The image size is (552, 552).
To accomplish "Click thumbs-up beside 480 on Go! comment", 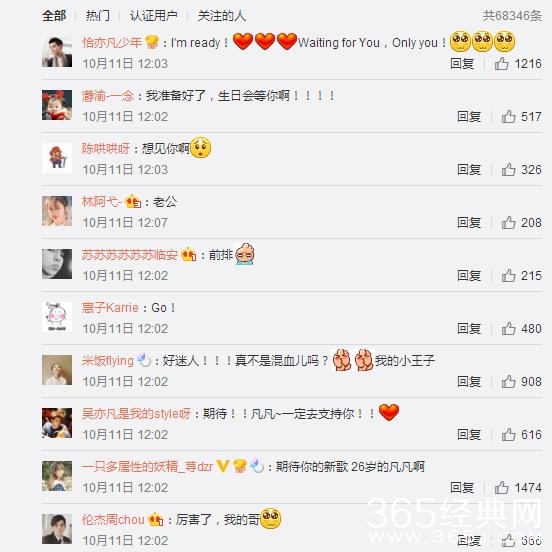I will coord(508,328).
